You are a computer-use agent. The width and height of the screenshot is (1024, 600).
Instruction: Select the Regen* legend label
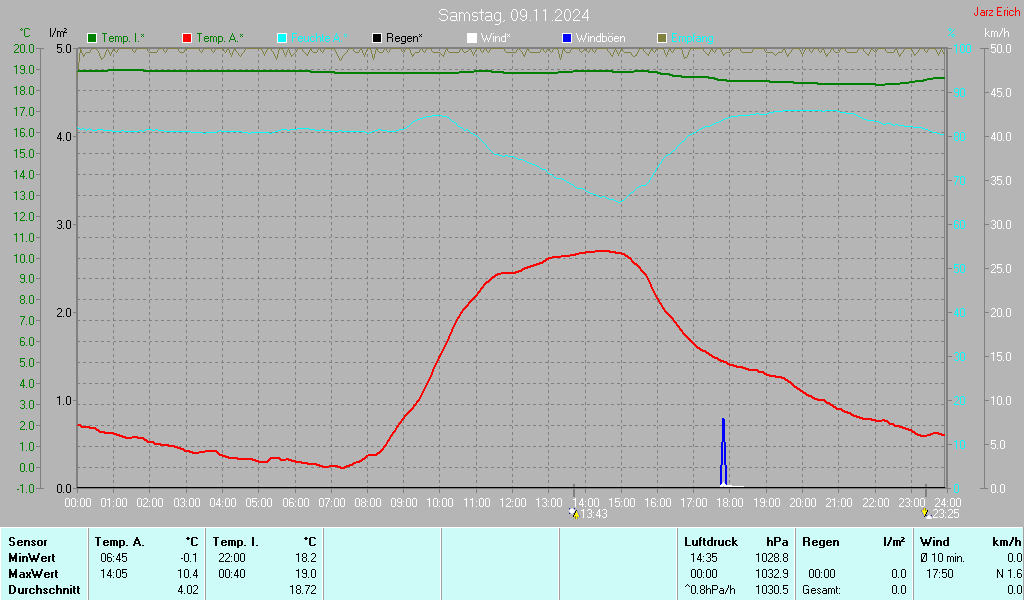(x=404, y=39)
